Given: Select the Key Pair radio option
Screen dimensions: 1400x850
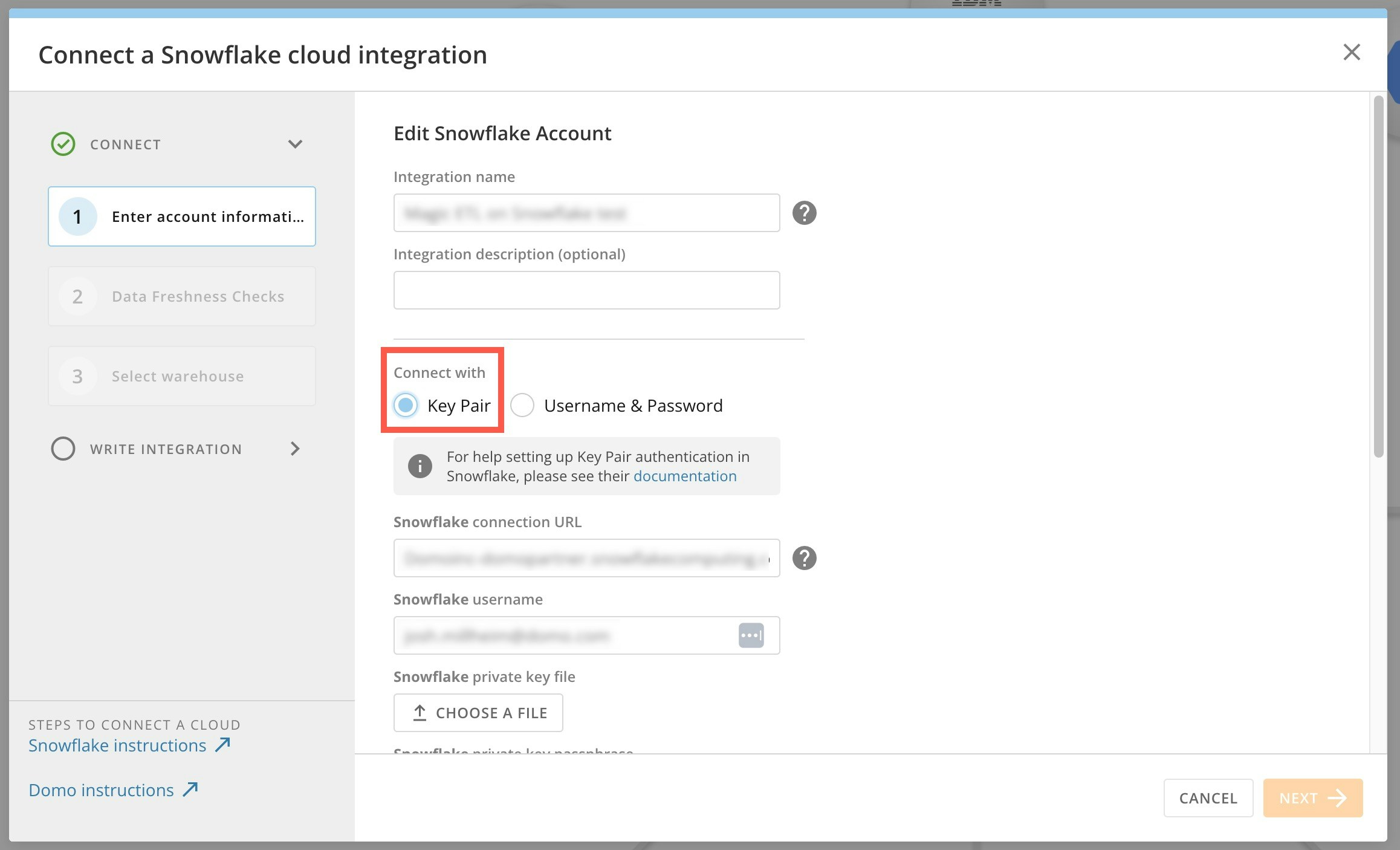Looking at the screenshot, I should [406, 405].
